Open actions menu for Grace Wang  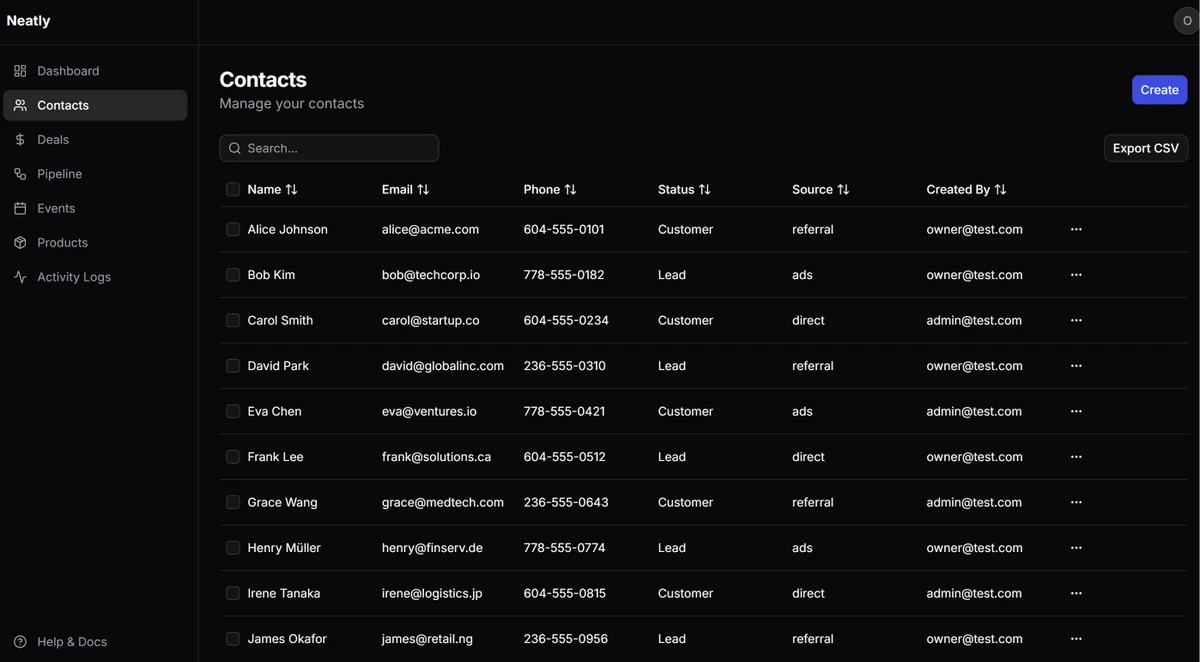coord(1076,502)
